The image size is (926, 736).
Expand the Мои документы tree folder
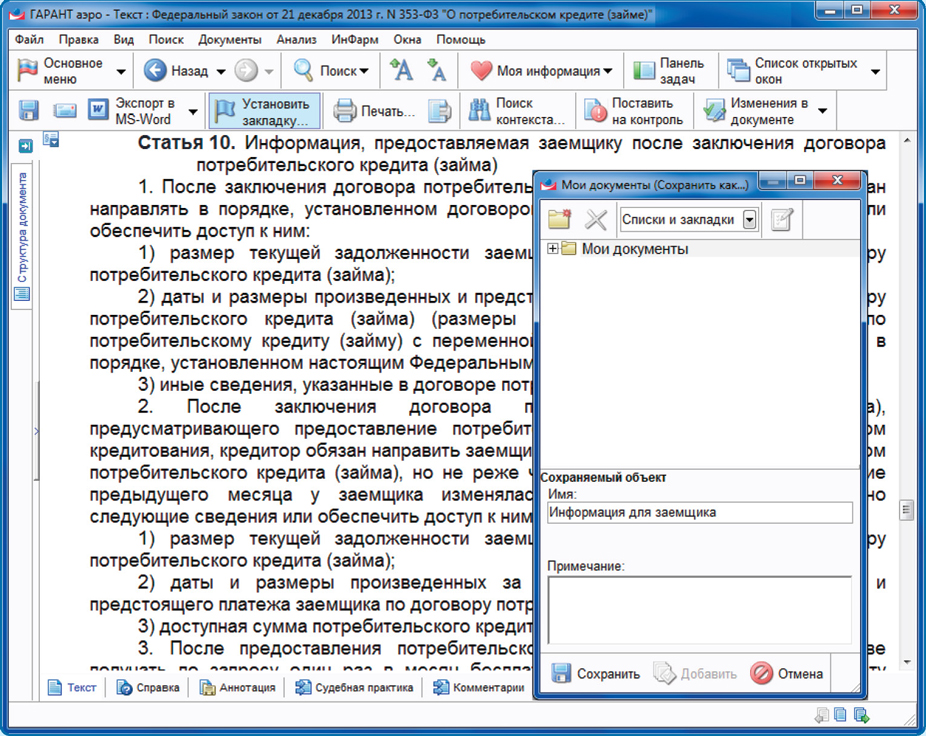pos(553,249)
